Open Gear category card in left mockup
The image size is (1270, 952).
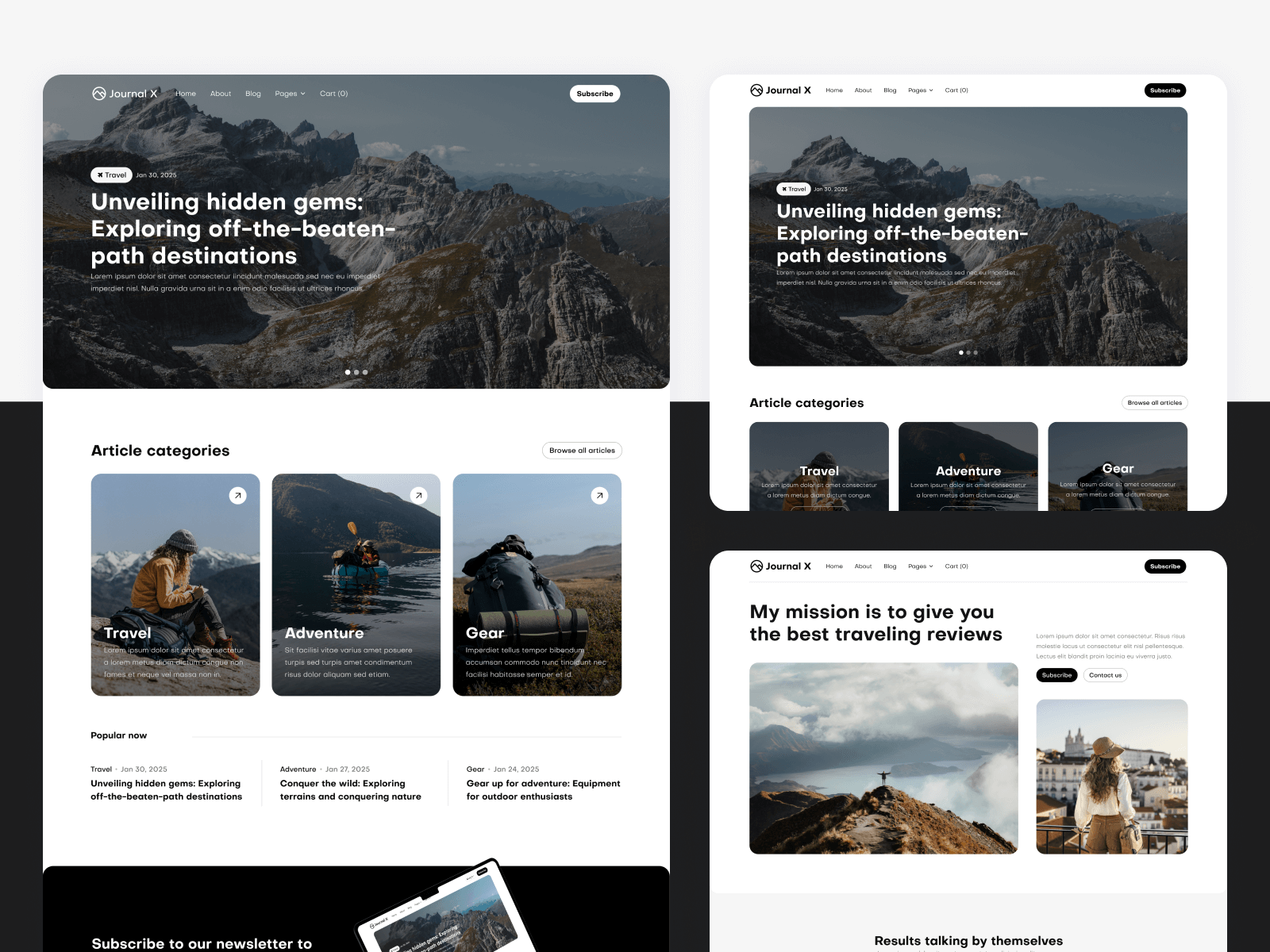537,585
